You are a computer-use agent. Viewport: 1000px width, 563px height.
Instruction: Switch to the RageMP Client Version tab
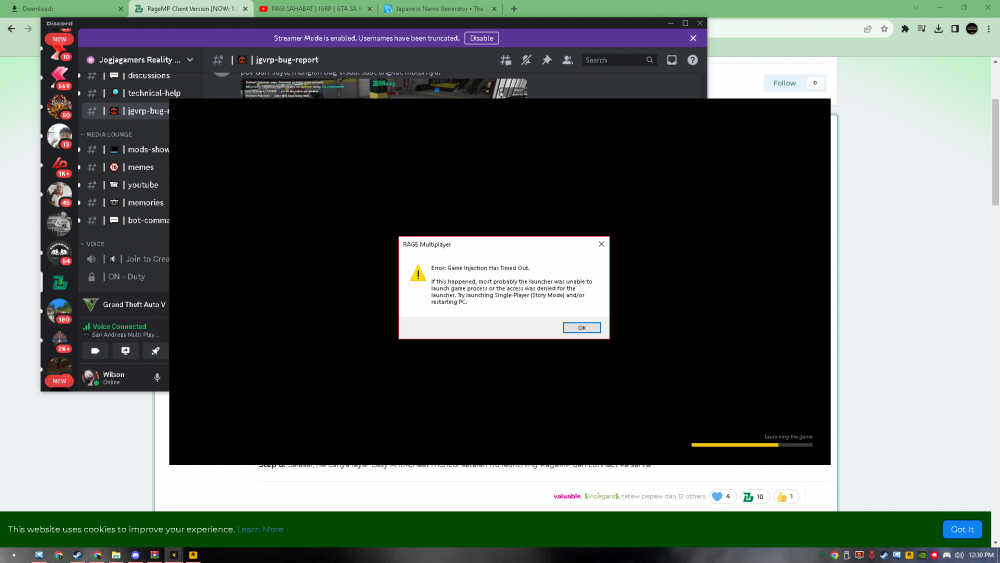(x=191, y=9)
